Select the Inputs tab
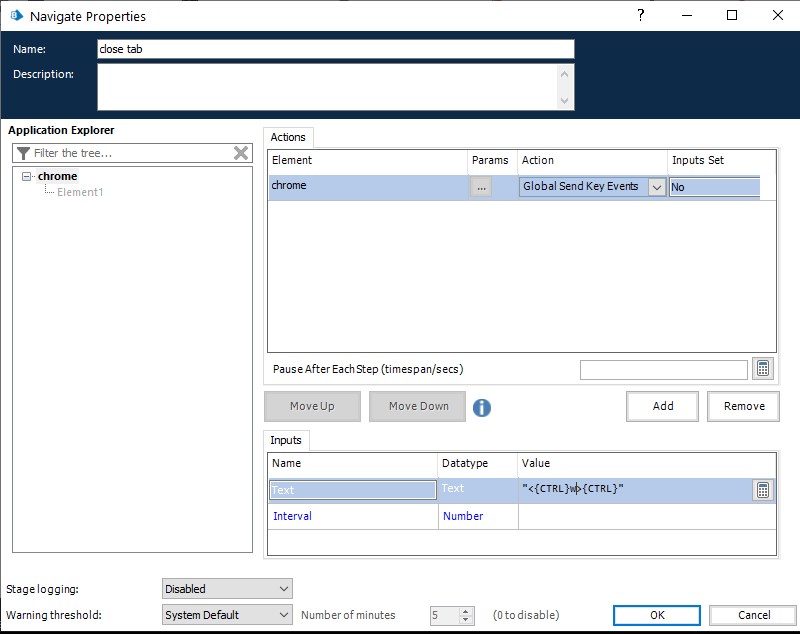This screenshot has height=634, width=800. (287, 440)
